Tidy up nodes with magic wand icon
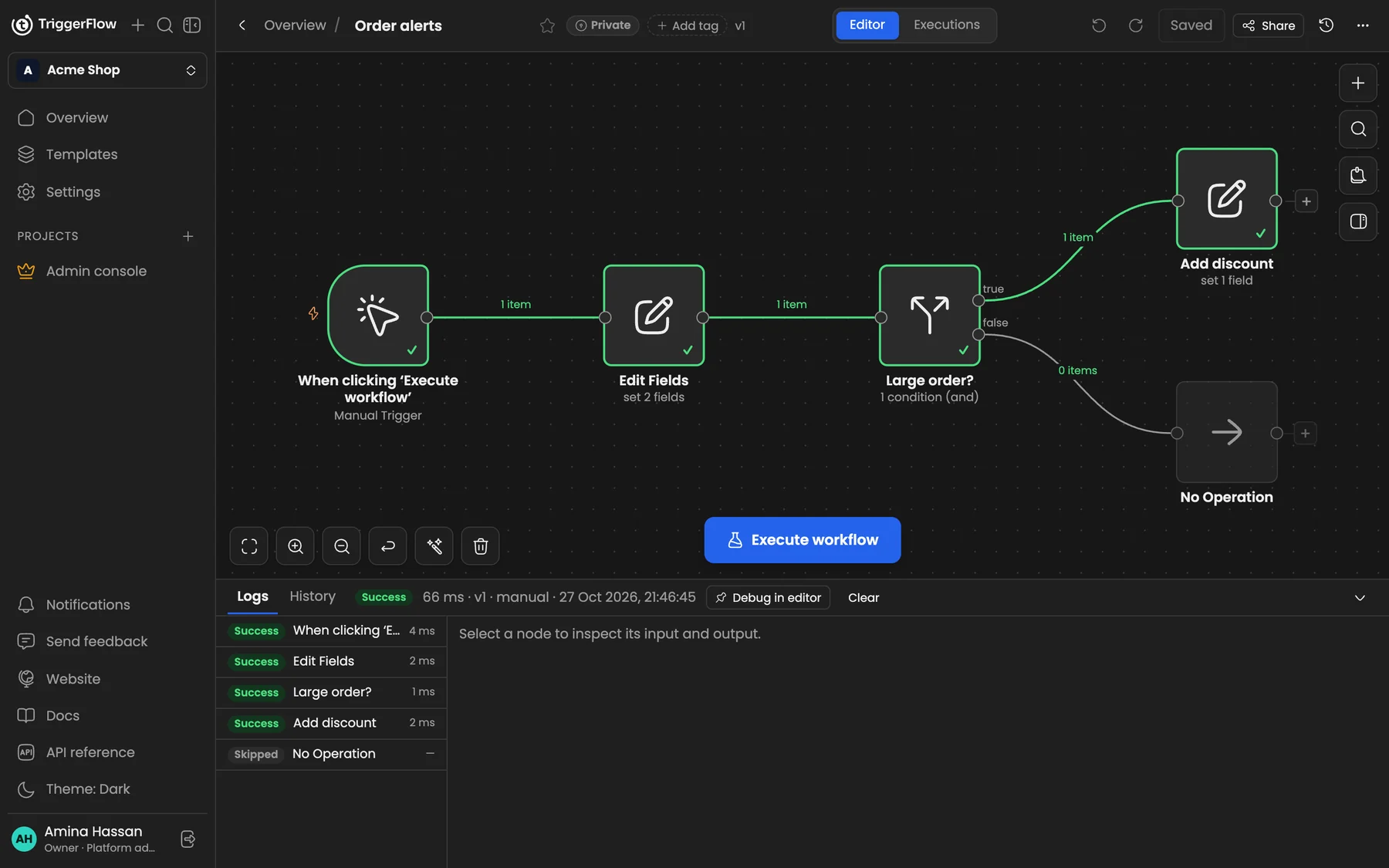 434,546
